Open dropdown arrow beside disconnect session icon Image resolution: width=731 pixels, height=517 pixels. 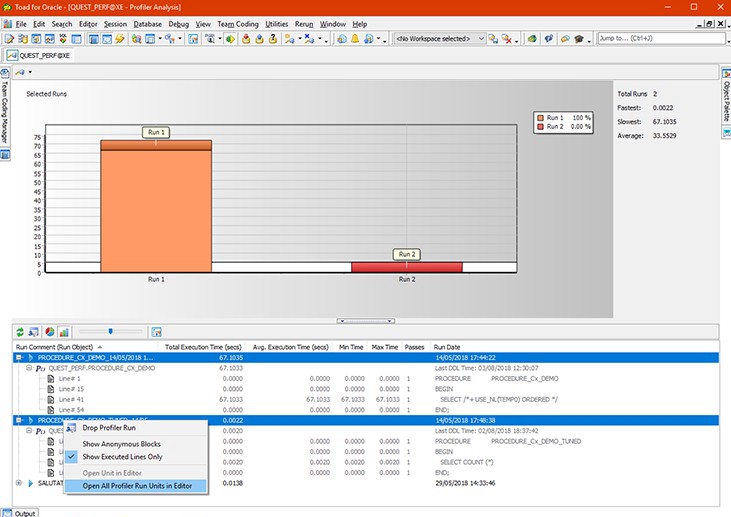[319, 39]
